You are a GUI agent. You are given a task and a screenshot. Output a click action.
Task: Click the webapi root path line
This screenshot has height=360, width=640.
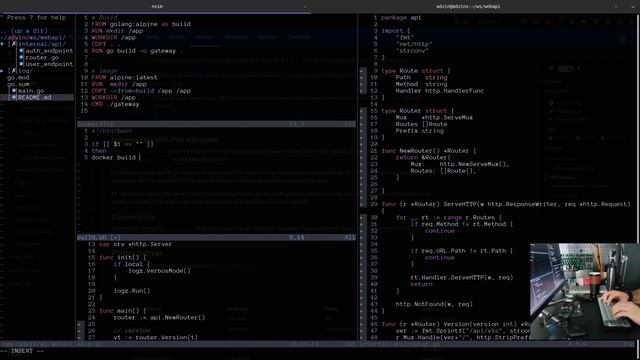33,38
